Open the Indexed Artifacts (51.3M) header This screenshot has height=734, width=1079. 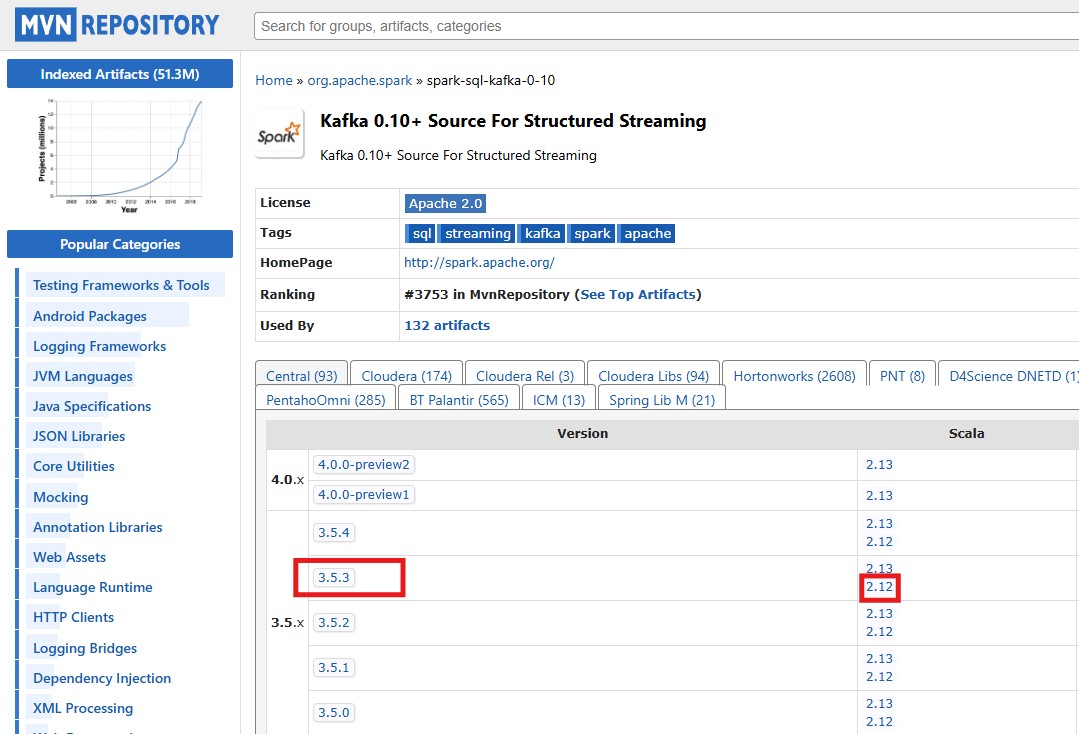pyautogui.click(x=120, y=74)
